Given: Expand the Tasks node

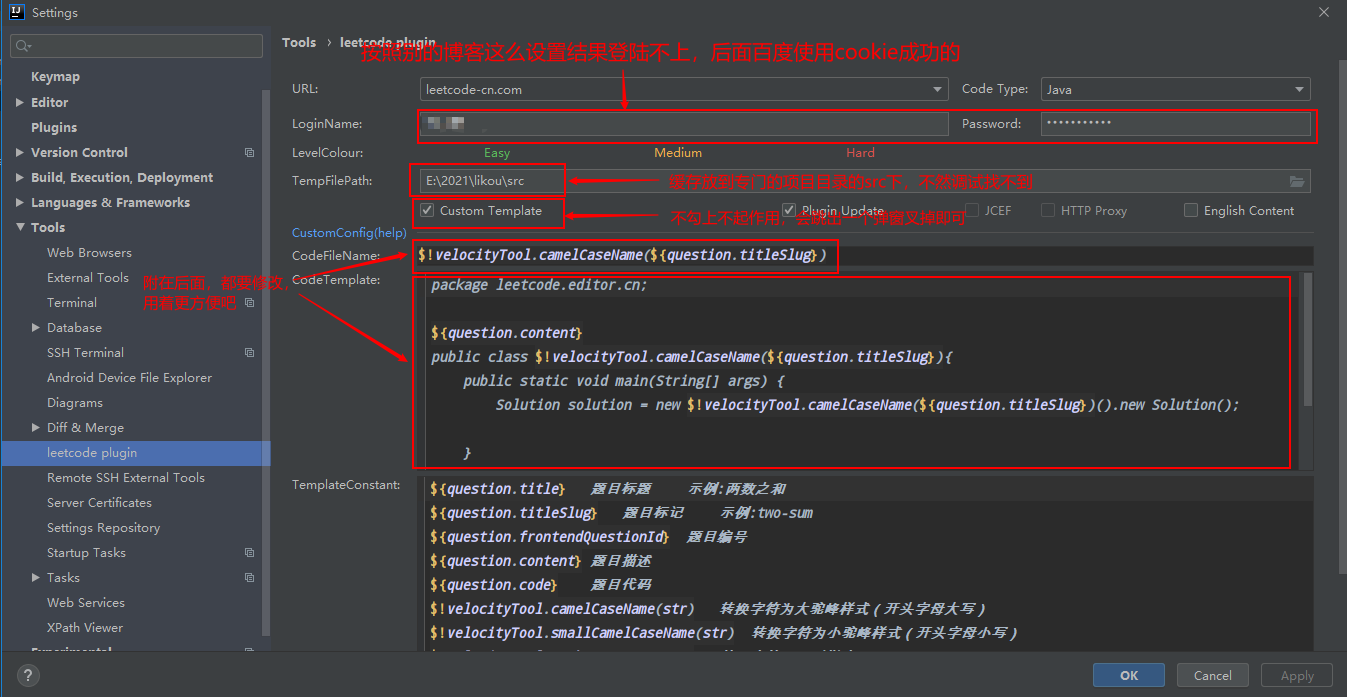Looking at the screenshot, I should click(x=36, y=577).
